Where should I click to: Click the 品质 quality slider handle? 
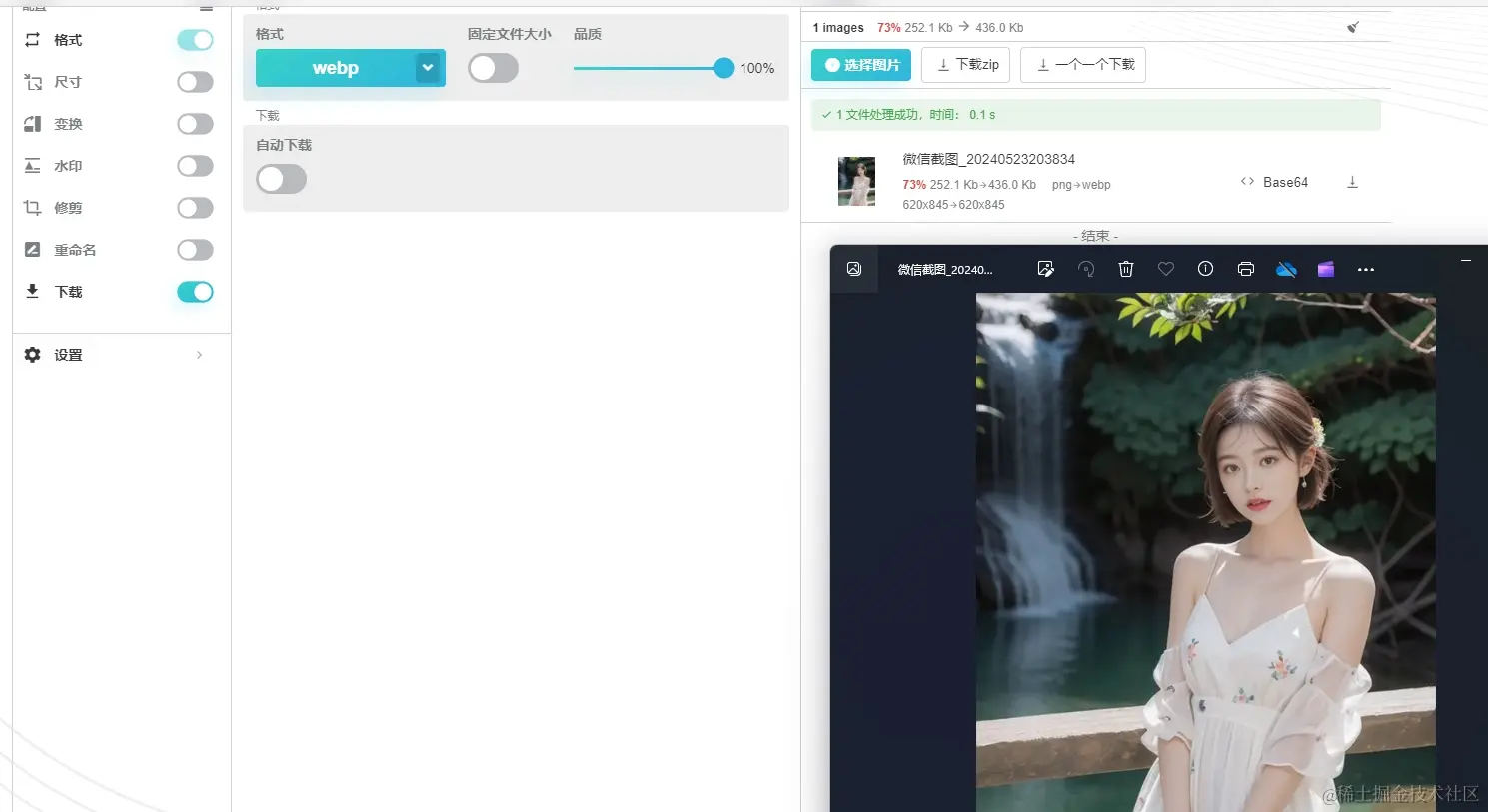724,68
